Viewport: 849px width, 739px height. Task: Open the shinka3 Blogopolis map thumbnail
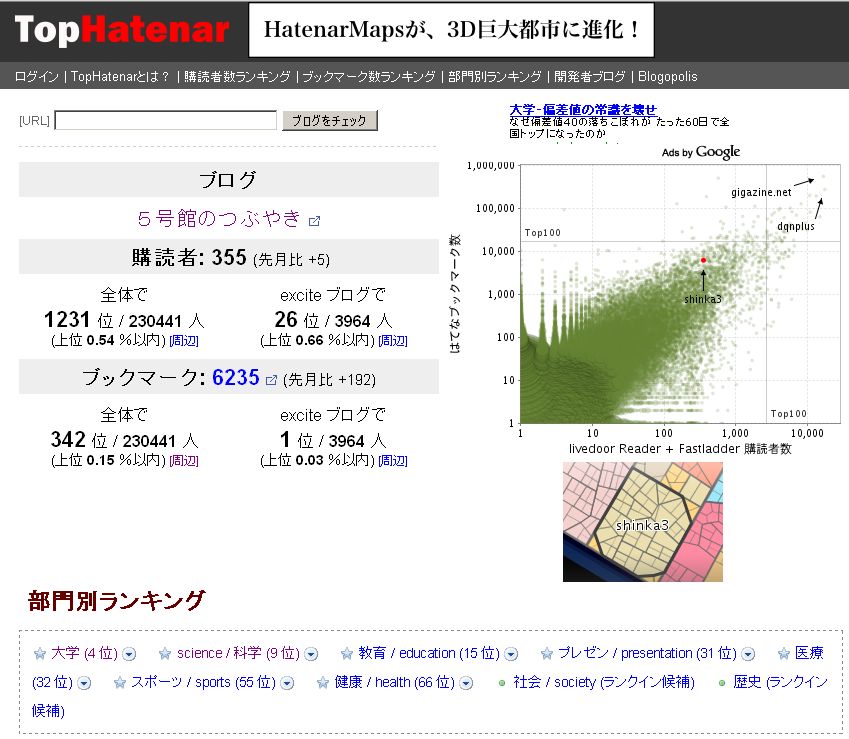pos(643,522)
